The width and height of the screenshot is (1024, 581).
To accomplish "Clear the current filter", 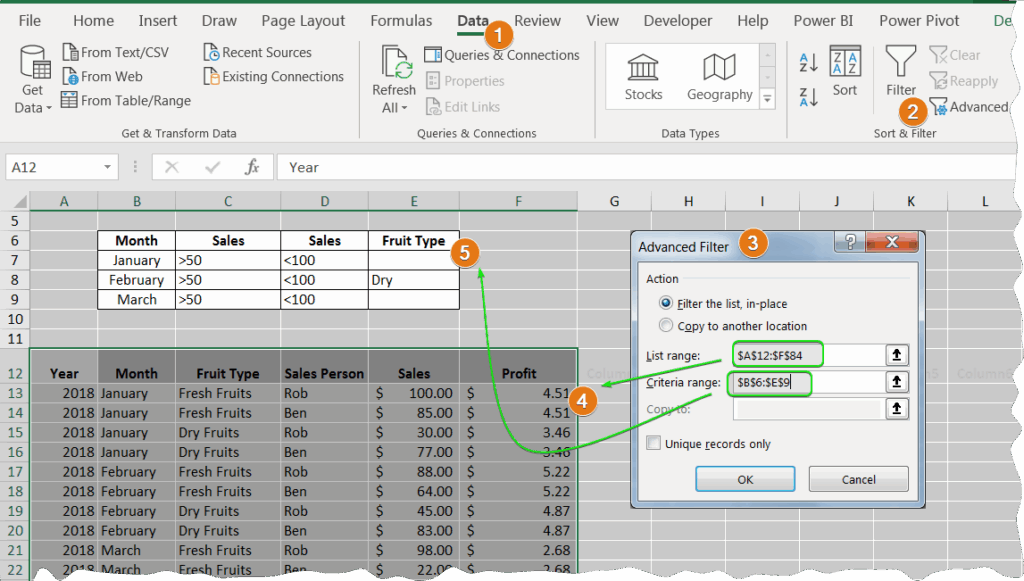I will pos(954,55).
